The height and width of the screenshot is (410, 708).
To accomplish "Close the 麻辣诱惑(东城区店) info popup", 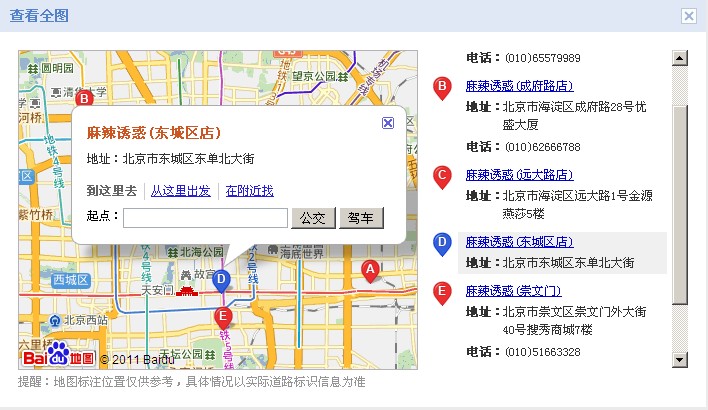I will tap(388, 123).
